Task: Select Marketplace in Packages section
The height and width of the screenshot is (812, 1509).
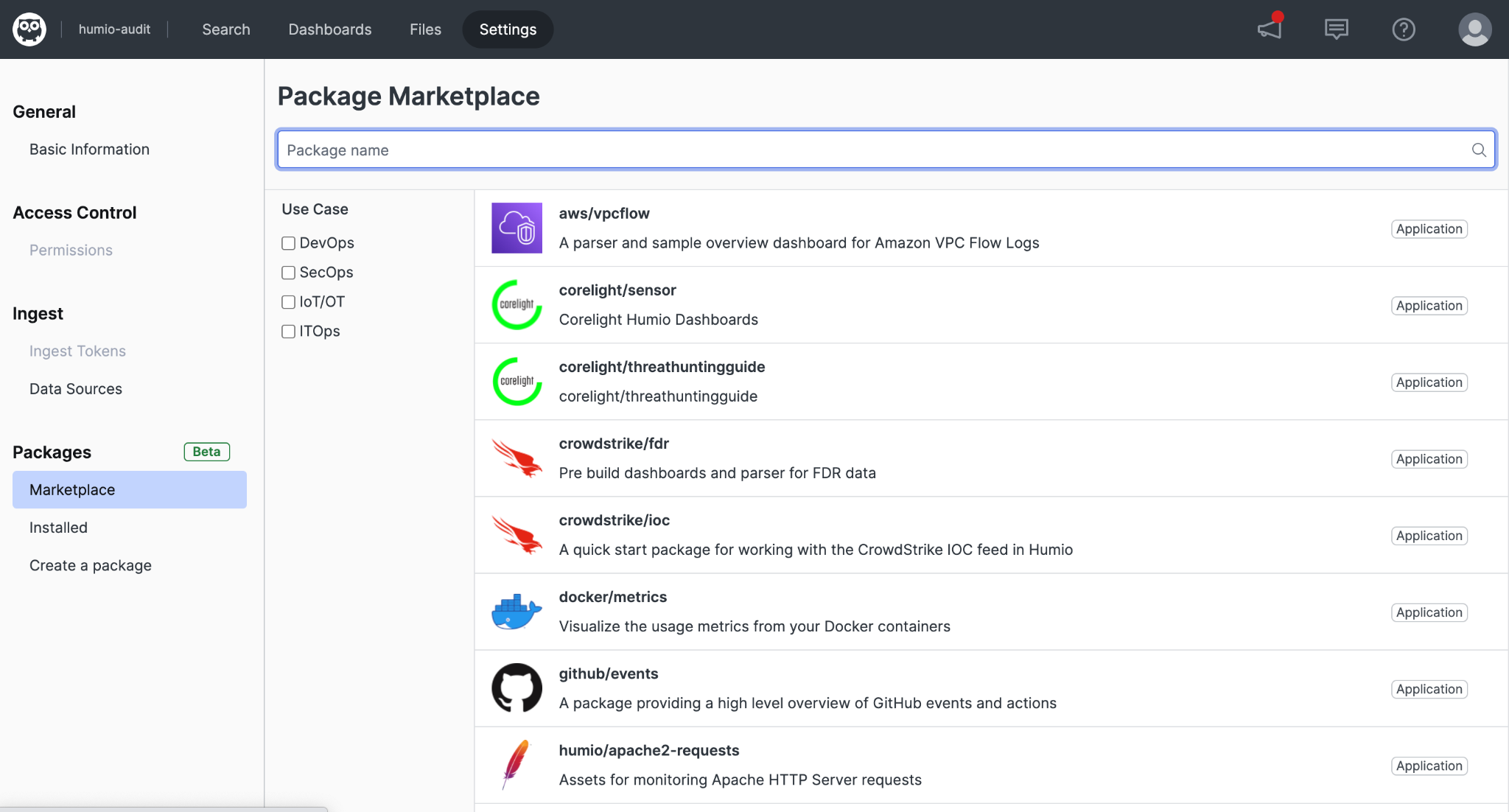Action: (130, 490)
